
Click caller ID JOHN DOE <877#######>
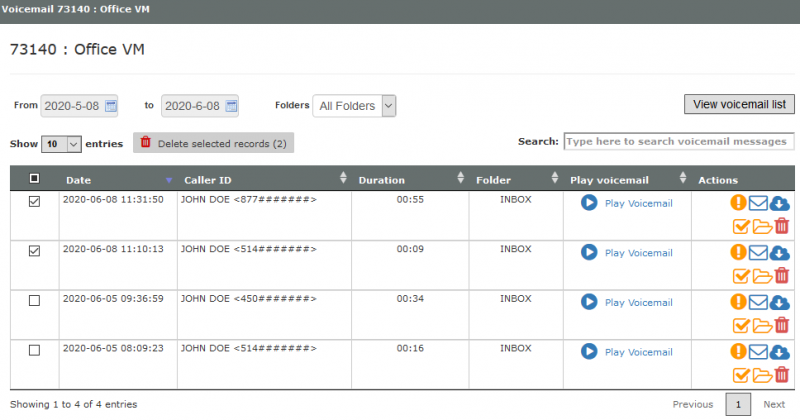click(x=248, y=200)
